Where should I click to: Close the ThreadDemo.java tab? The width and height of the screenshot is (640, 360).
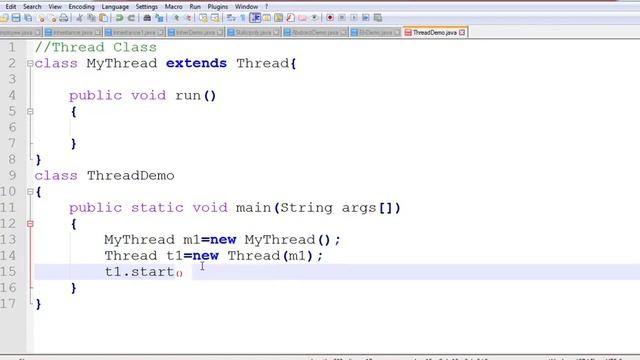pyautogui.click(x=462, y=32)
